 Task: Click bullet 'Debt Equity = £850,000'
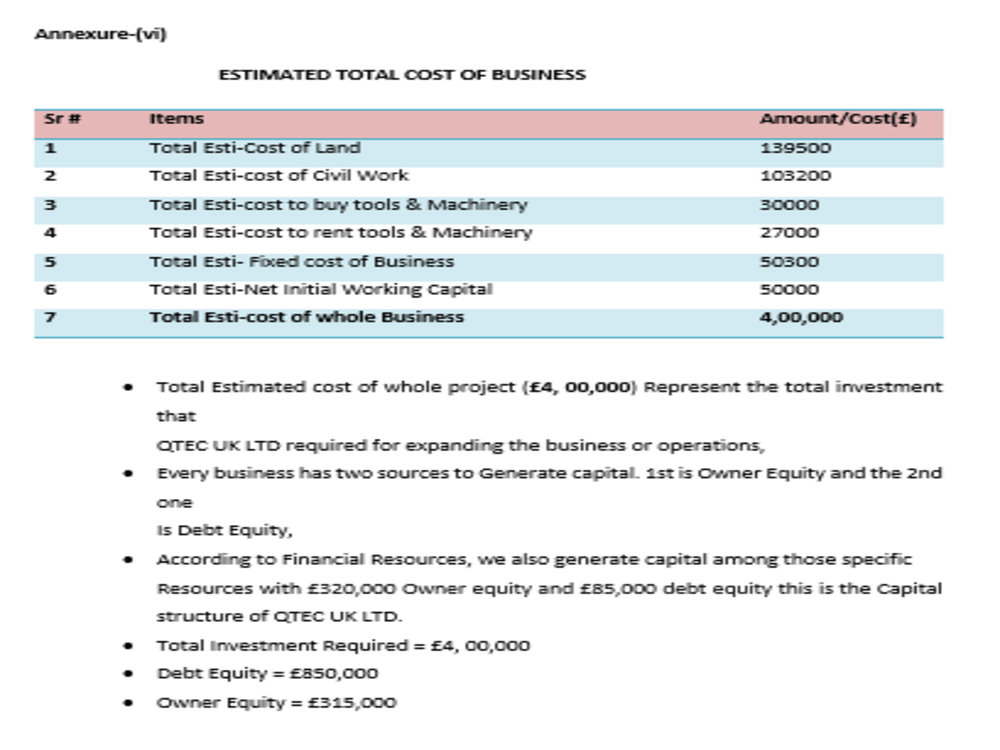pos(267,673)
